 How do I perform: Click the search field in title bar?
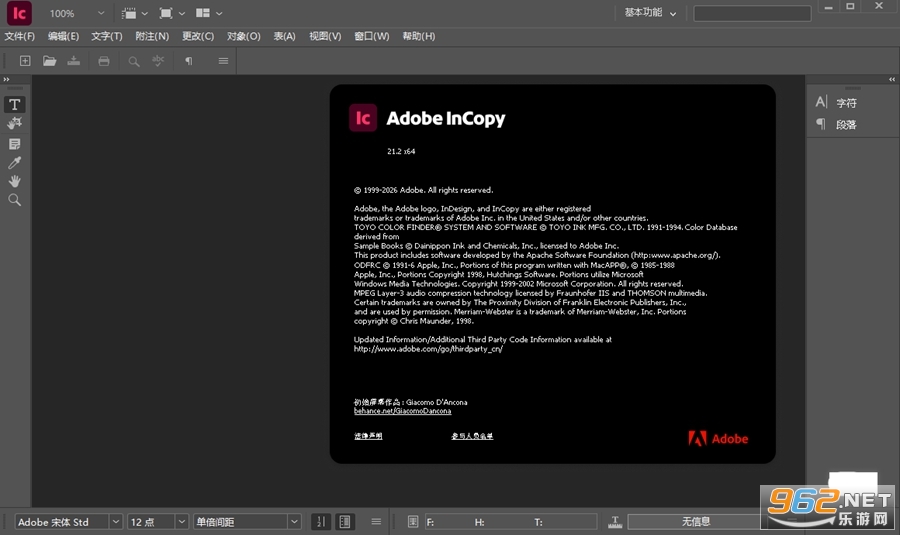(x=752, y=13)
